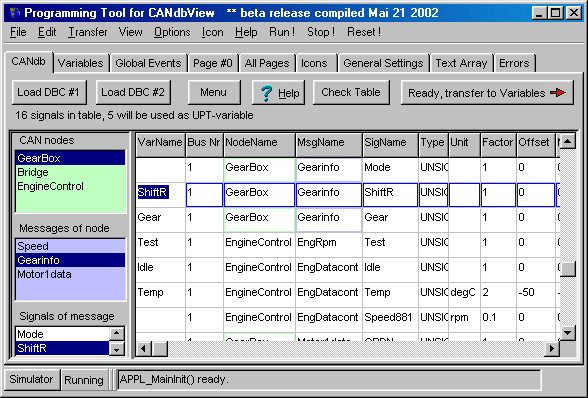The image size is (588, 398).
Task: Select EngineControl in CAN nodes list
Action: tap(70, 186)
